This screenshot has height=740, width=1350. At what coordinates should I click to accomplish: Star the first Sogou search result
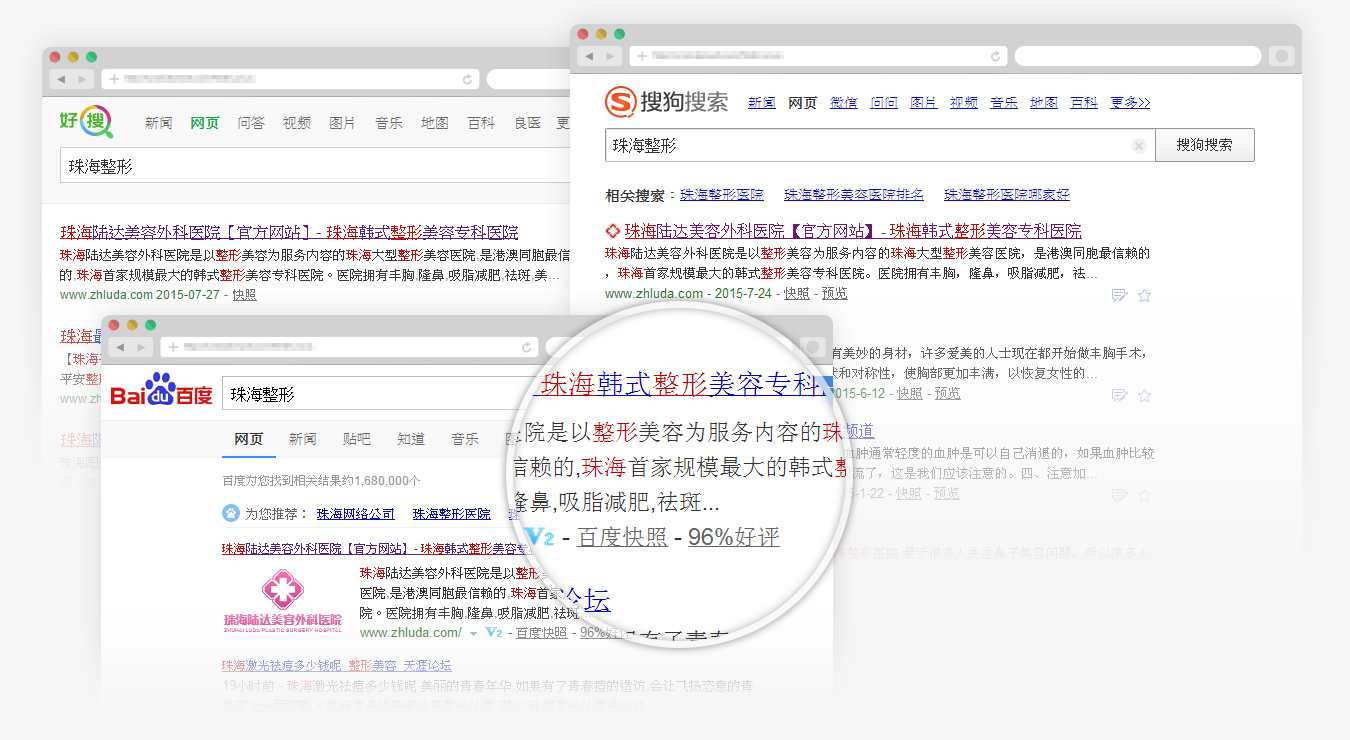pos(1145,295)
